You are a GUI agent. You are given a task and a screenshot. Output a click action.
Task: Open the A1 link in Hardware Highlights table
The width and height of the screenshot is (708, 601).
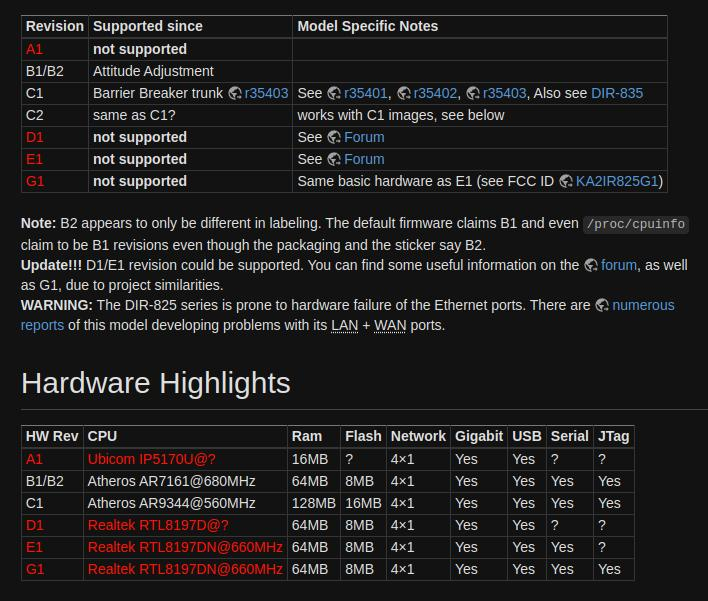click(34, 459)
